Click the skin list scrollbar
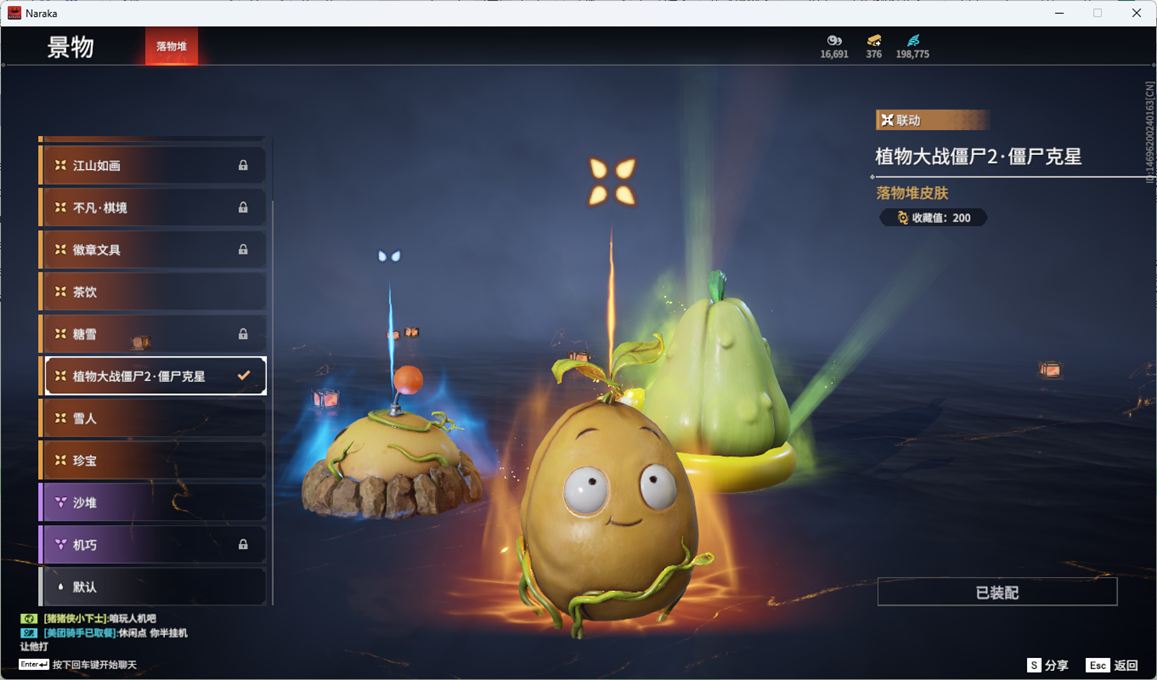Screen dimensions: 1157x680 click(x=273, y=400)
